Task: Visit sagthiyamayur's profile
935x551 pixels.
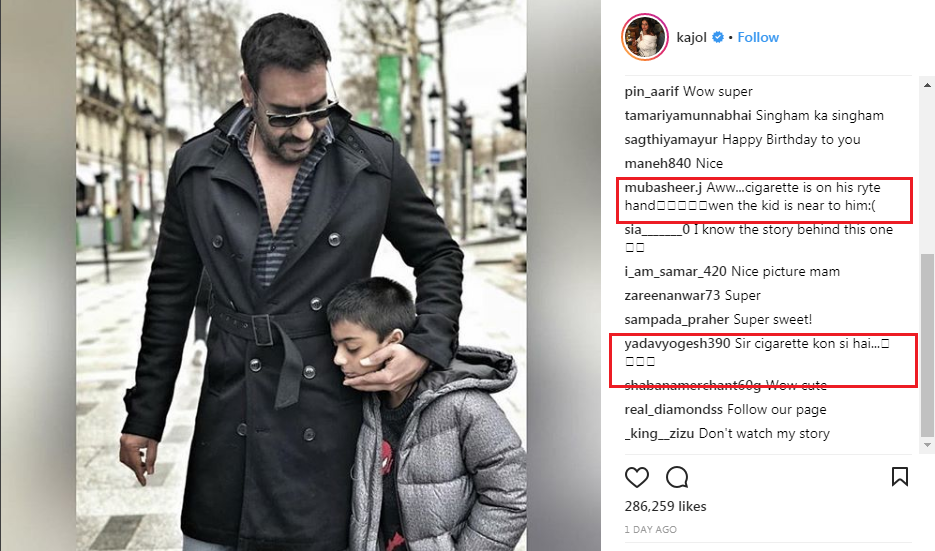Action: 671,140
